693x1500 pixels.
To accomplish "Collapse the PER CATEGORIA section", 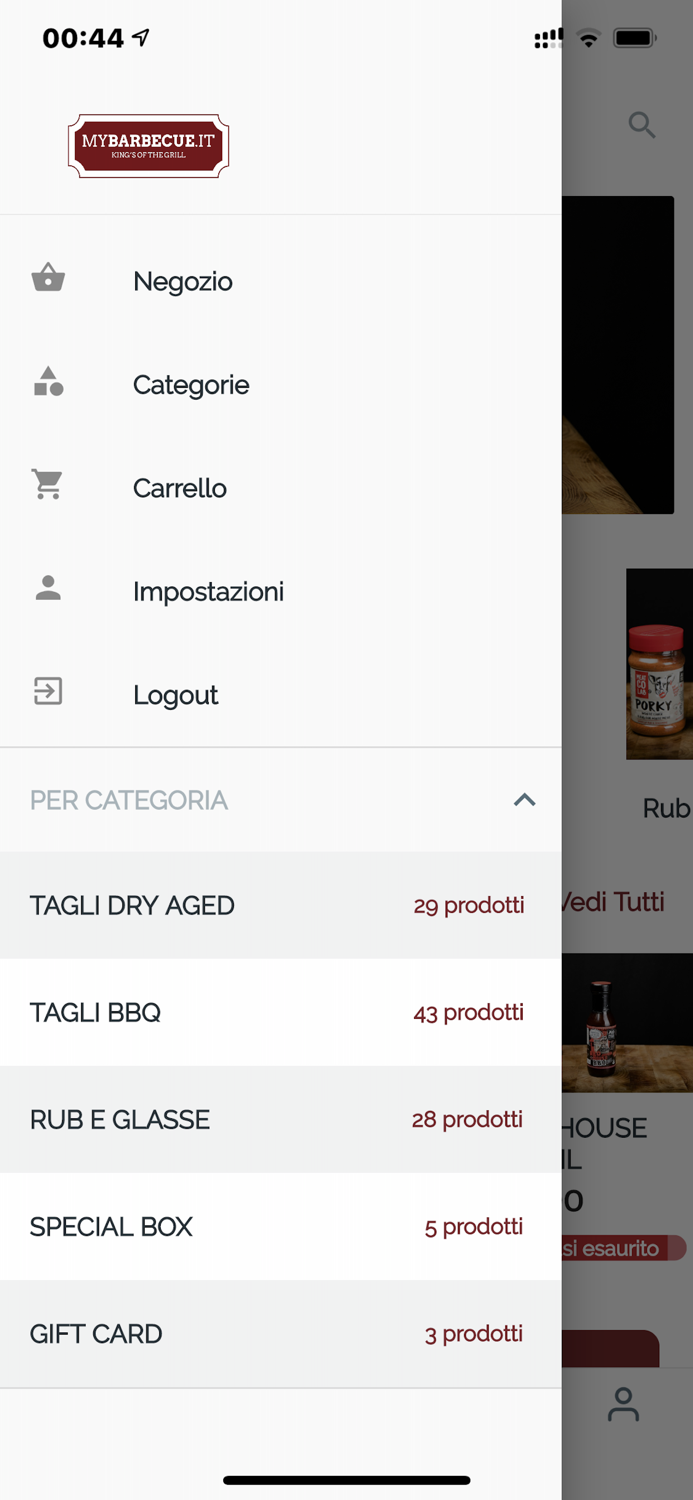I will [524, 800].
